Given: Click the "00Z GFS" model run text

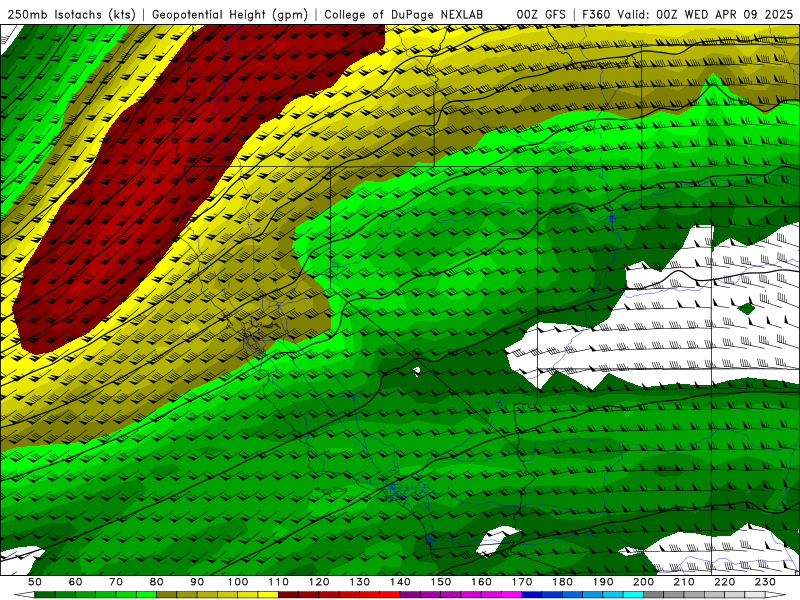Looking at the screenshot, I should [541, 15].
